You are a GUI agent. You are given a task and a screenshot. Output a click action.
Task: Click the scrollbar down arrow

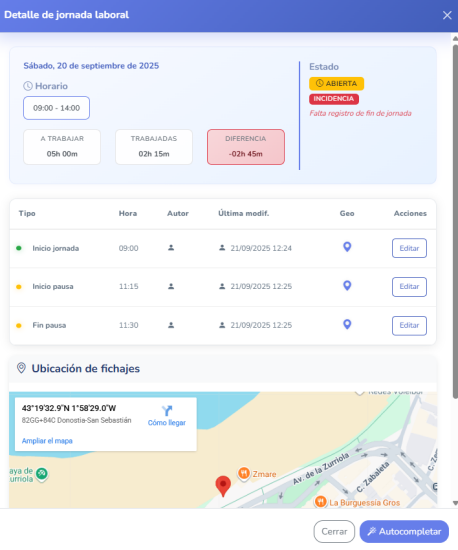pyautogui.click(x=455, y=503)
